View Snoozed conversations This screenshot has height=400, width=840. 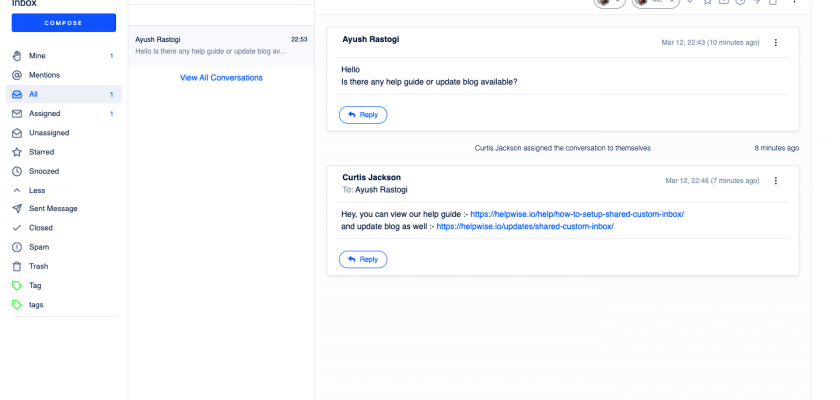44,171
